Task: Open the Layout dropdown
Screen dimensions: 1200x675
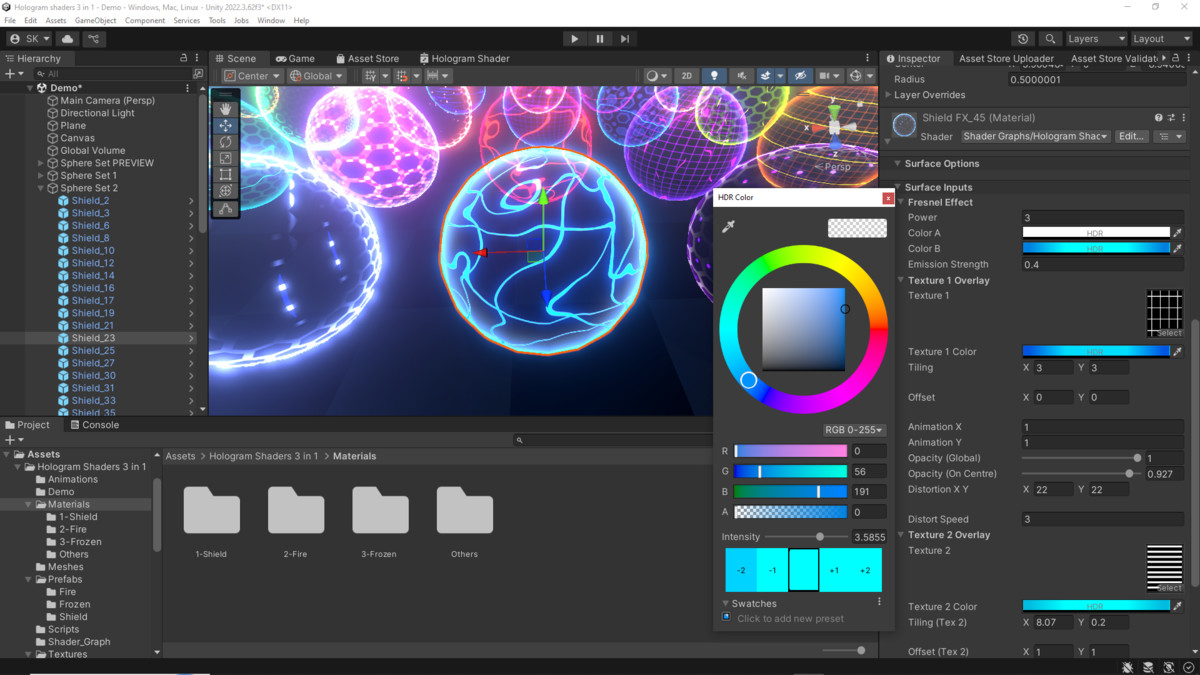Action: point(1161,39)
